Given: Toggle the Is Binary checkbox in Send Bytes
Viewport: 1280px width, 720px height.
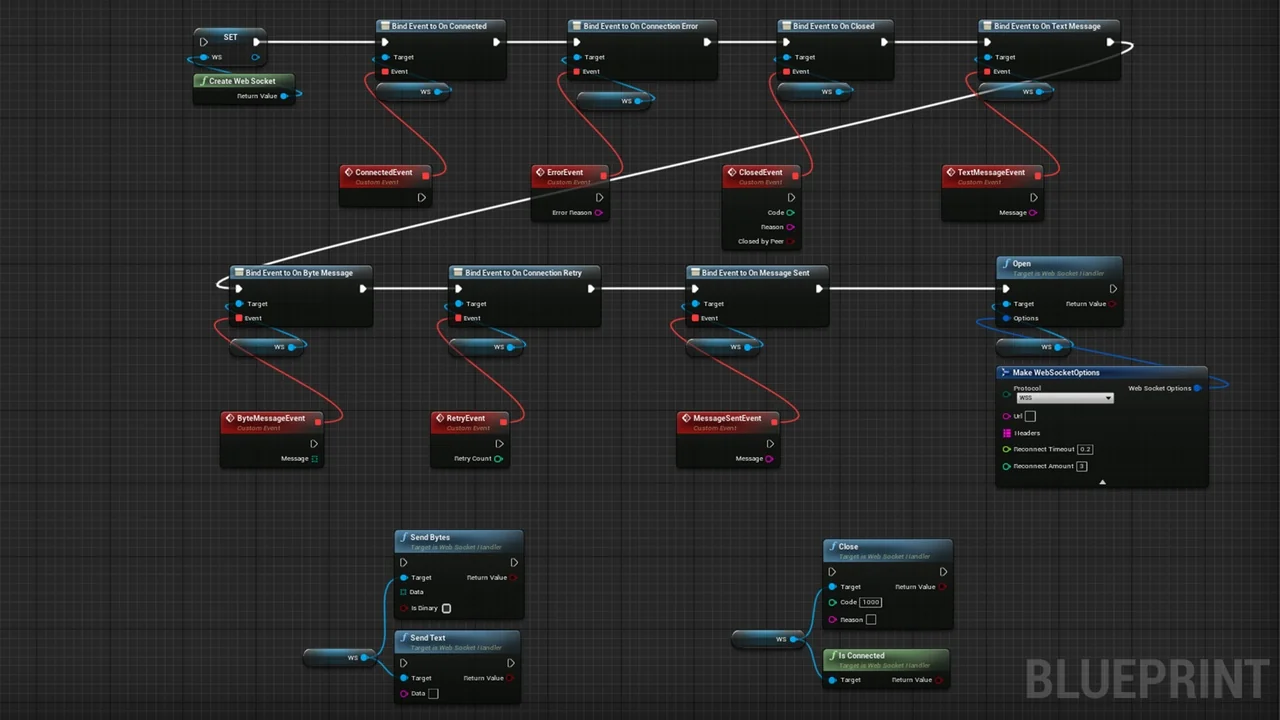Looking at the screenshot, I should click(x=446, y=608).
